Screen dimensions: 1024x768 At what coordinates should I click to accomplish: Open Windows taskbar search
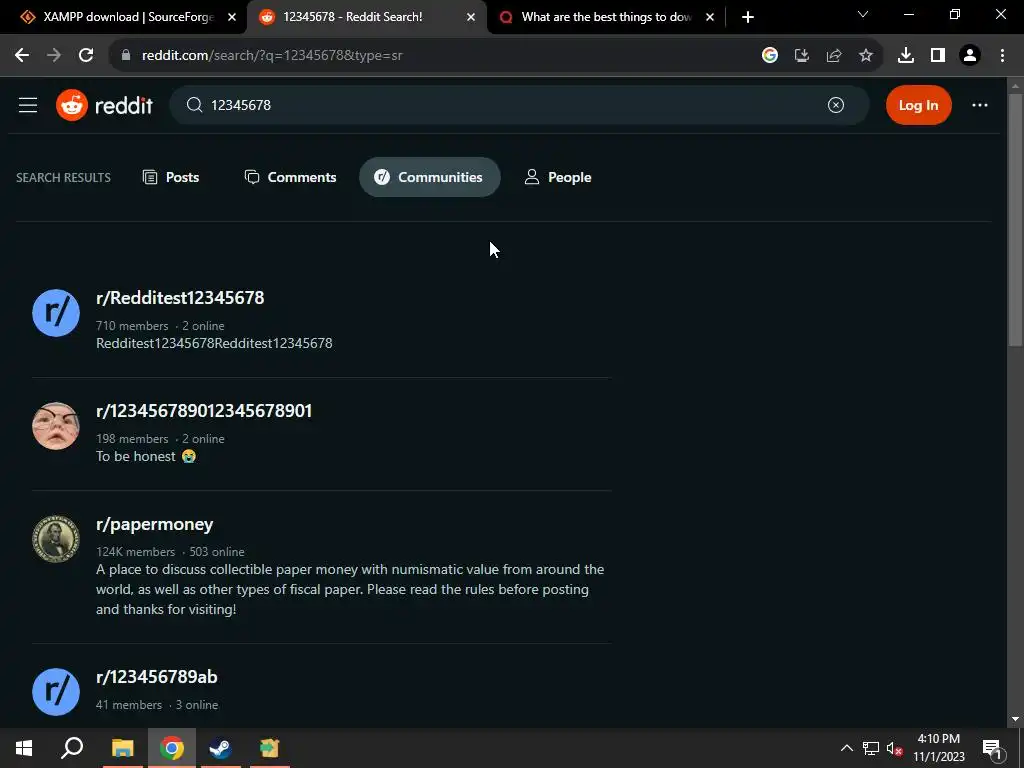(x=72, y=748)
